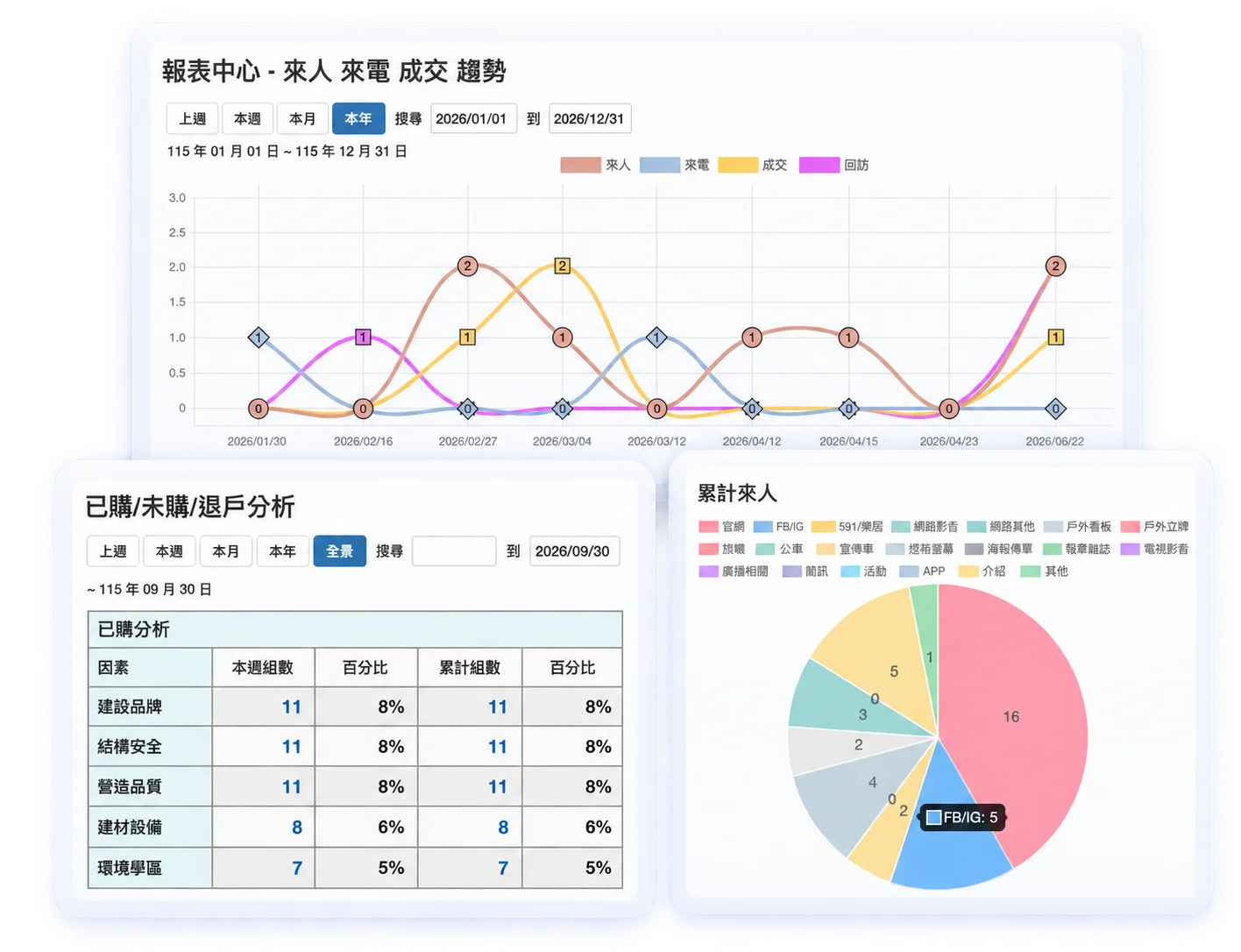This screenshot has height=952, width=1241.
Task: Open 累計組數 value 11 for 建設品牌
Action: [498, 707]
